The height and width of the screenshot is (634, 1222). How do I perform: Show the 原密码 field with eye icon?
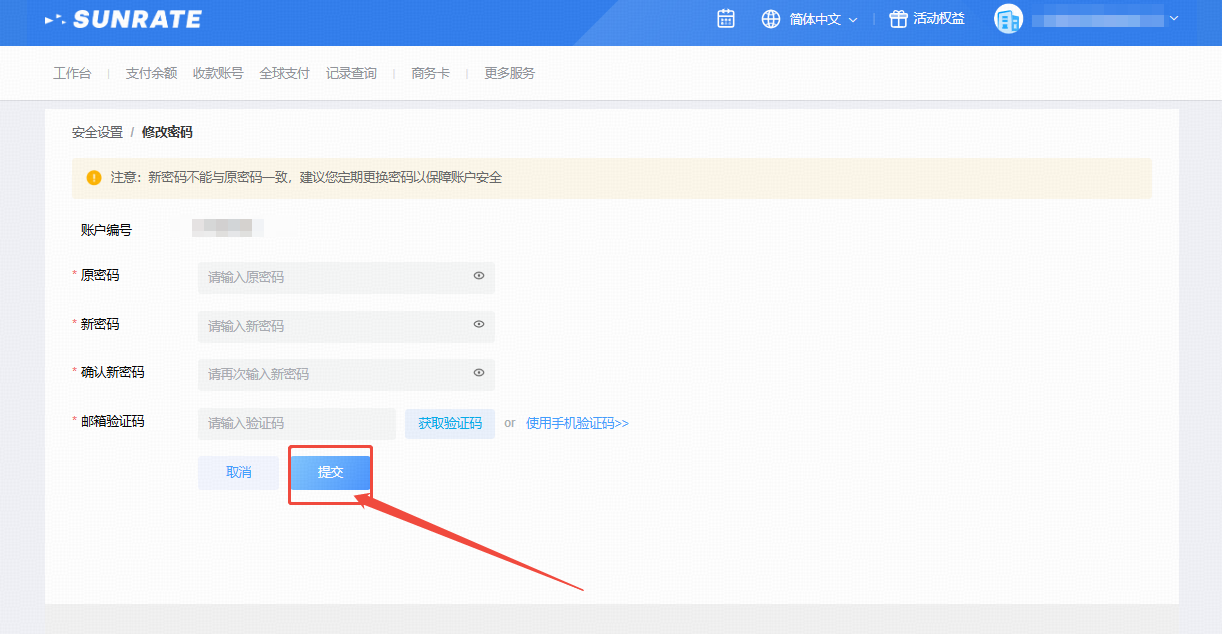[x=479, y=276]
